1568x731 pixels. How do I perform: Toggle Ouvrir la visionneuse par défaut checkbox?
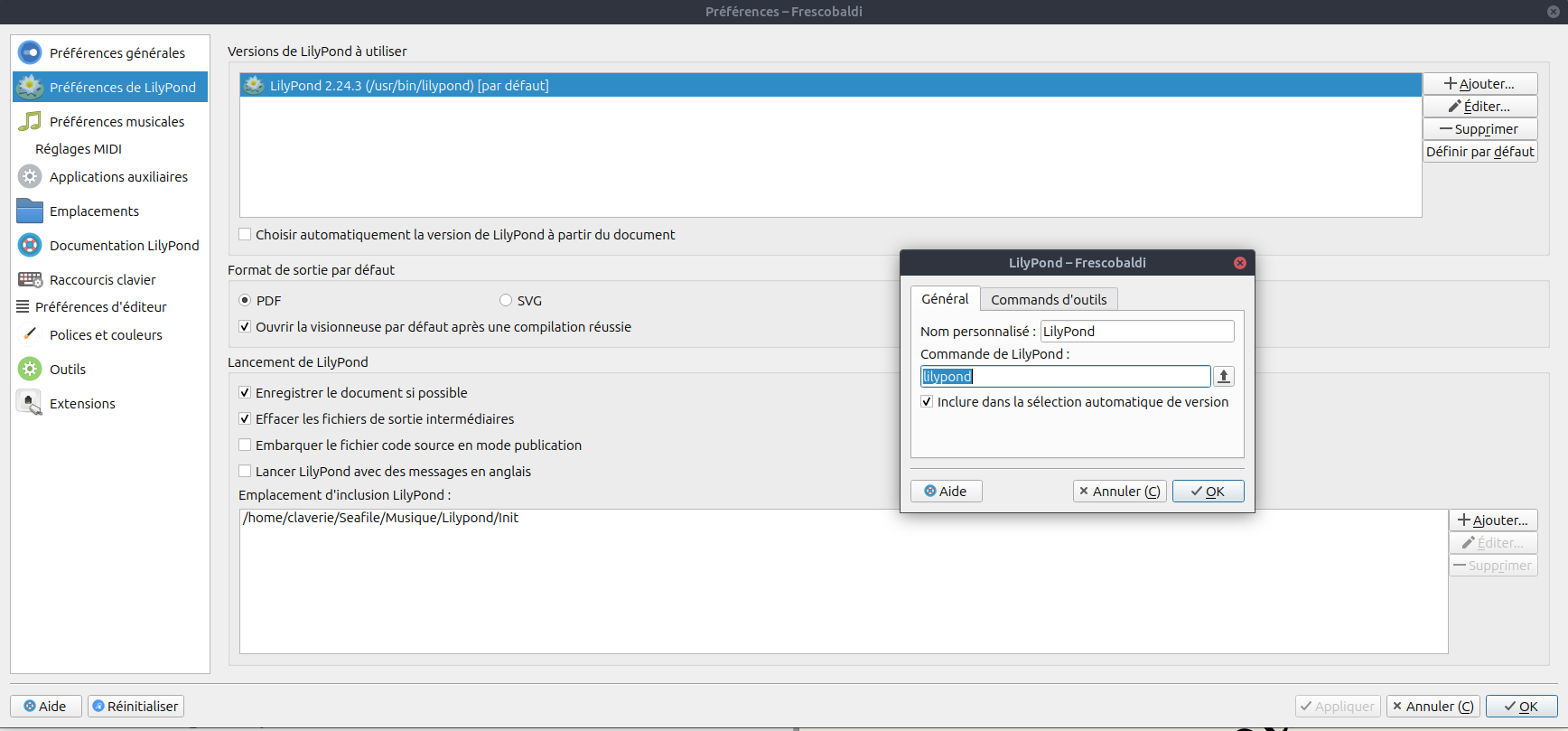click(x=245, y=326)
